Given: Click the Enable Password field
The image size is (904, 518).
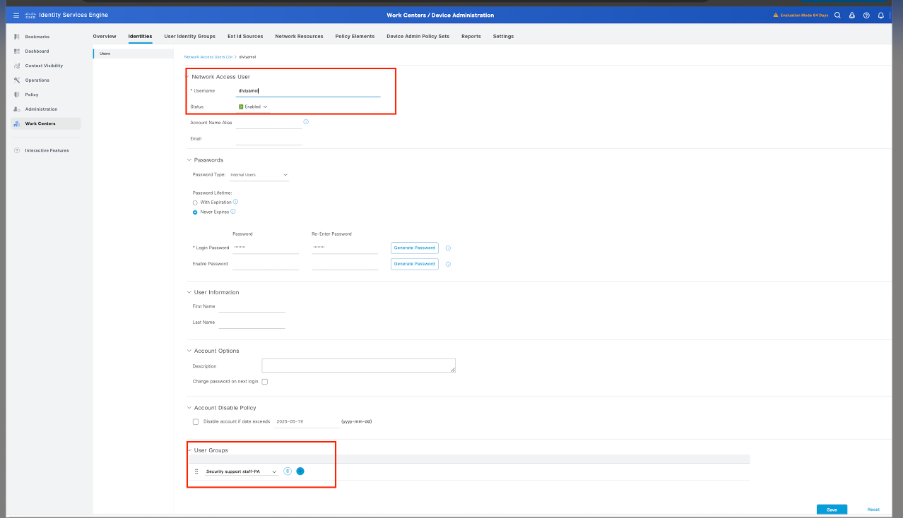Looking at the screenshot, I should [265, 264].
